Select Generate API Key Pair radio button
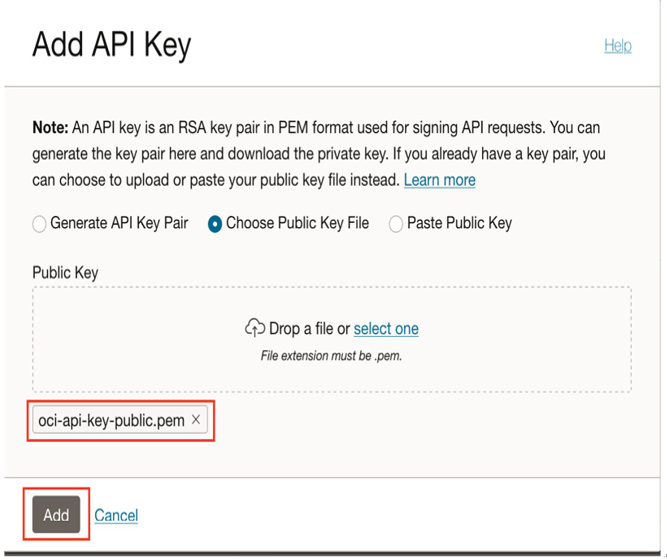667x560 pixels. point(39,224)
